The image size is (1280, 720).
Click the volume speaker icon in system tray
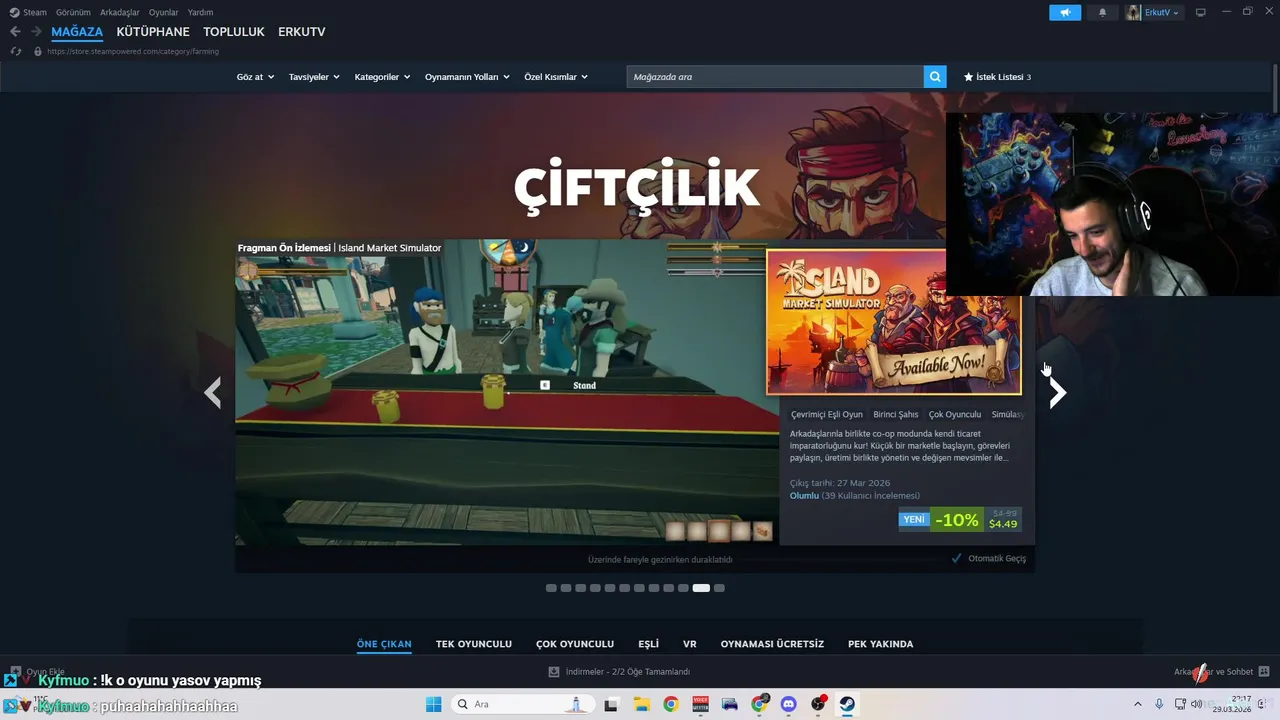(x=1196, y=704)
